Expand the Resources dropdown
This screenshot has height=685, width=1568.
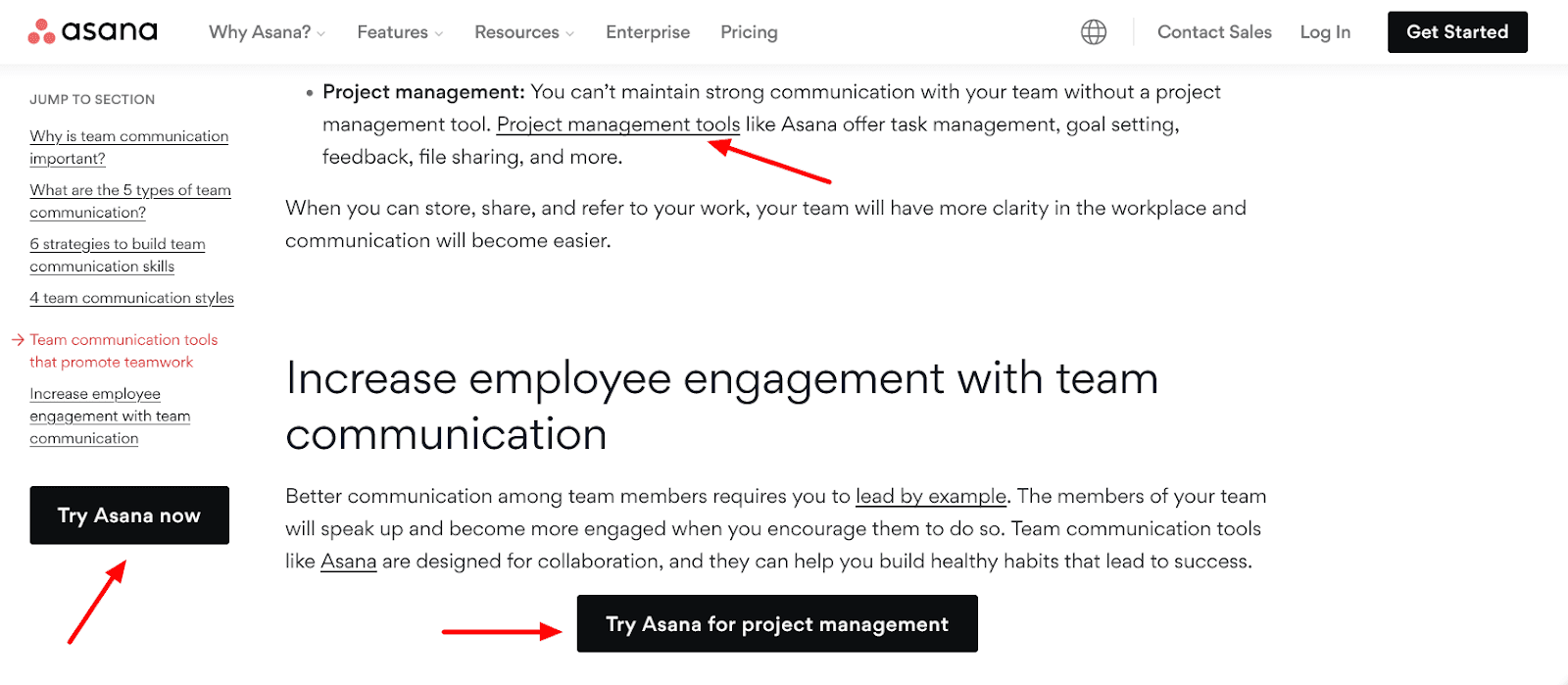pos(517,31)
